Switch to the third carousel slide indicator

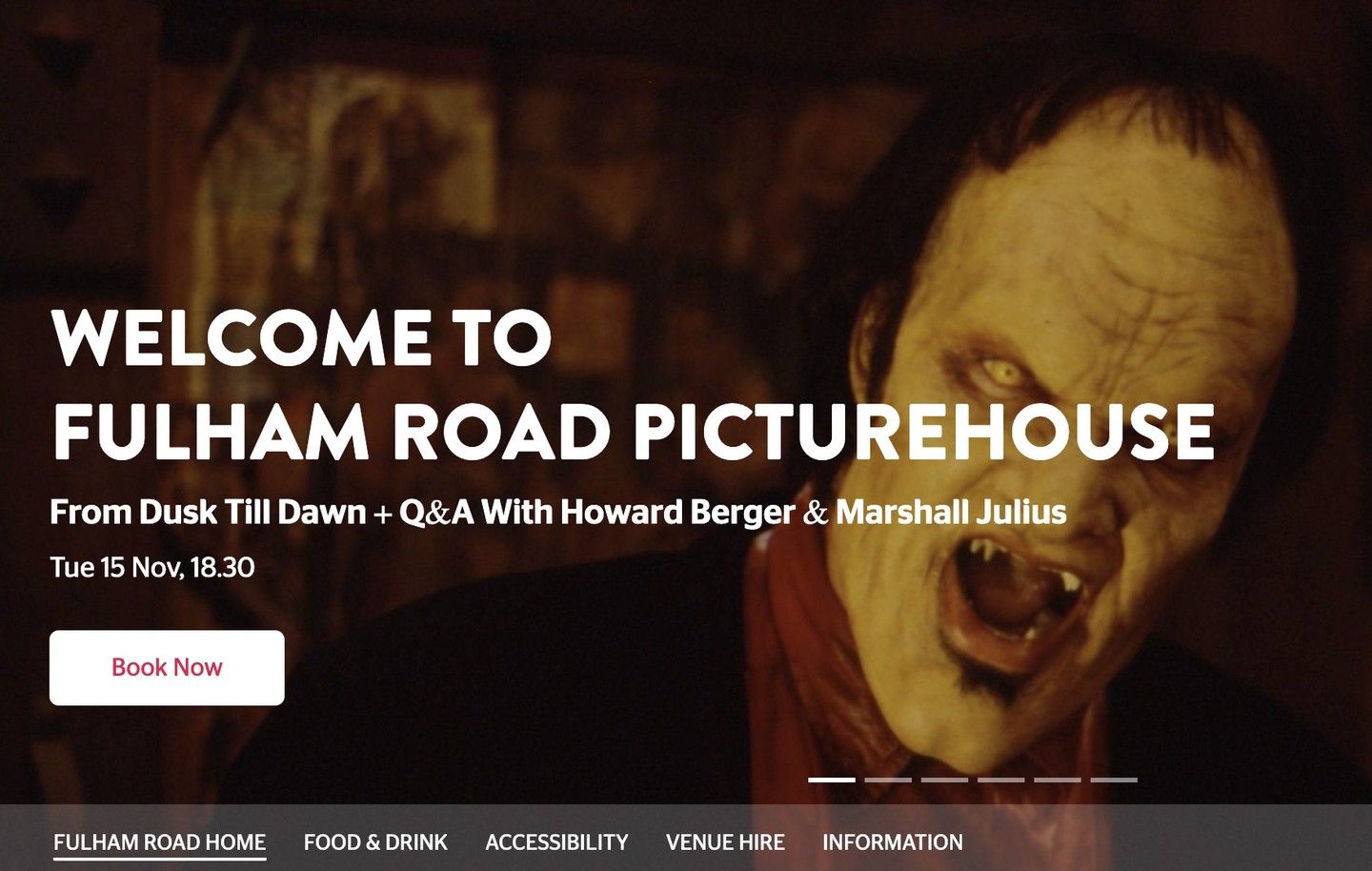[x=944, y=780]
